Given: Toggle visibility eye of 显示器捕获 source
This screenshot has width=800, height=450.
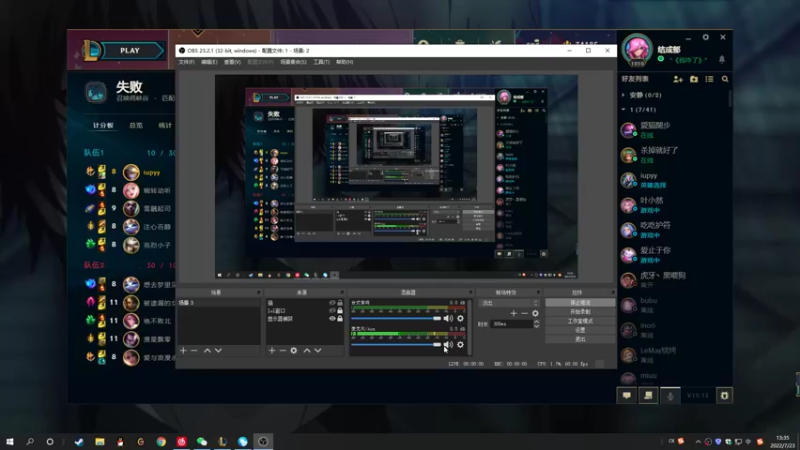Looking at the screenshot, I should [332, 319].
